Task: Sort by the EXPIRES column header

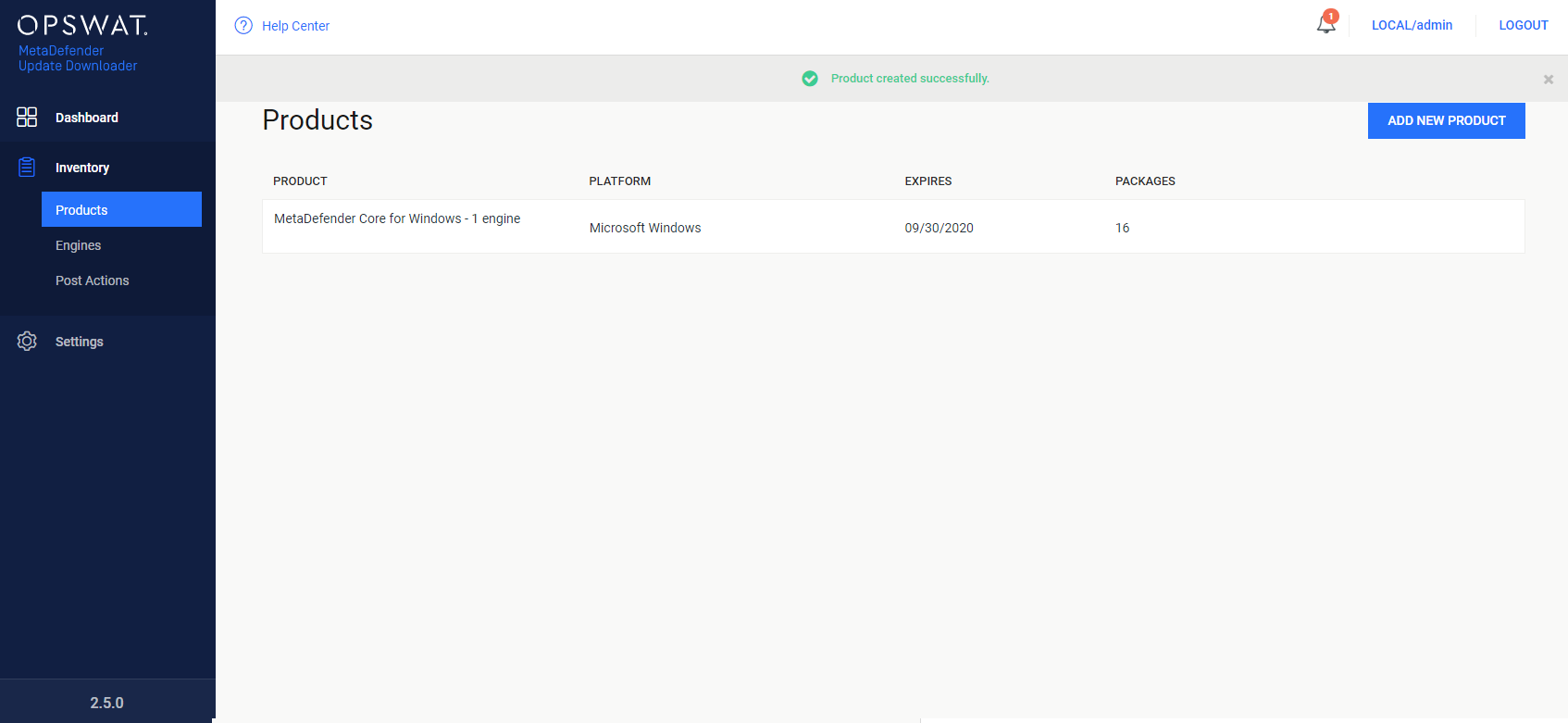Action: 927,181
